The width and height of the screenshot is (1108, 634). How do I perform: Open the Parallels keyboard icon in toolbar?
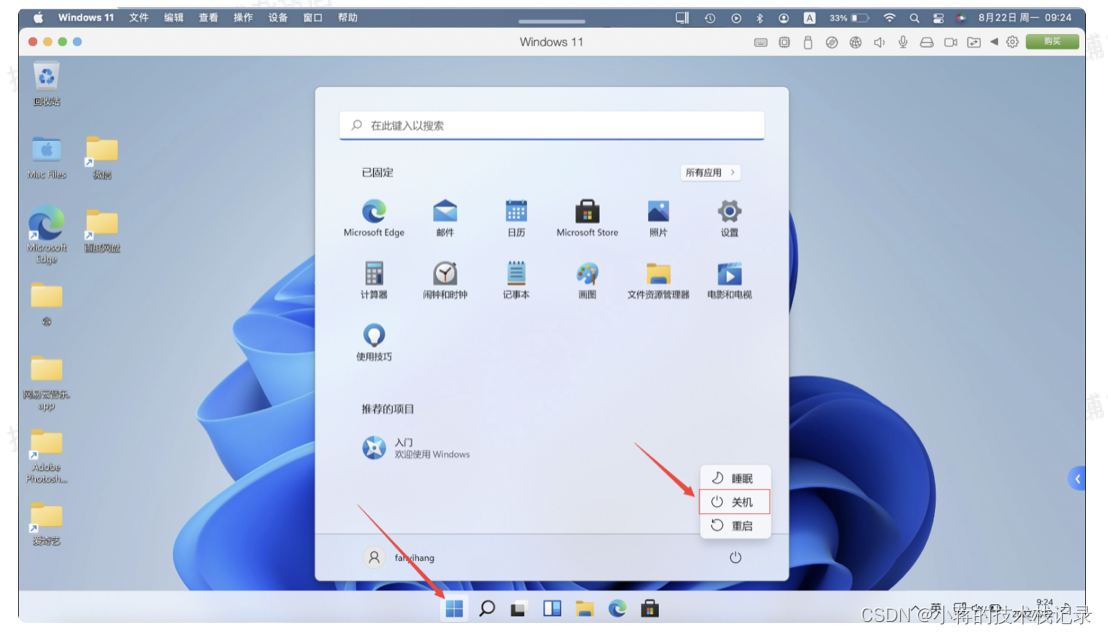tap(760, 42)
